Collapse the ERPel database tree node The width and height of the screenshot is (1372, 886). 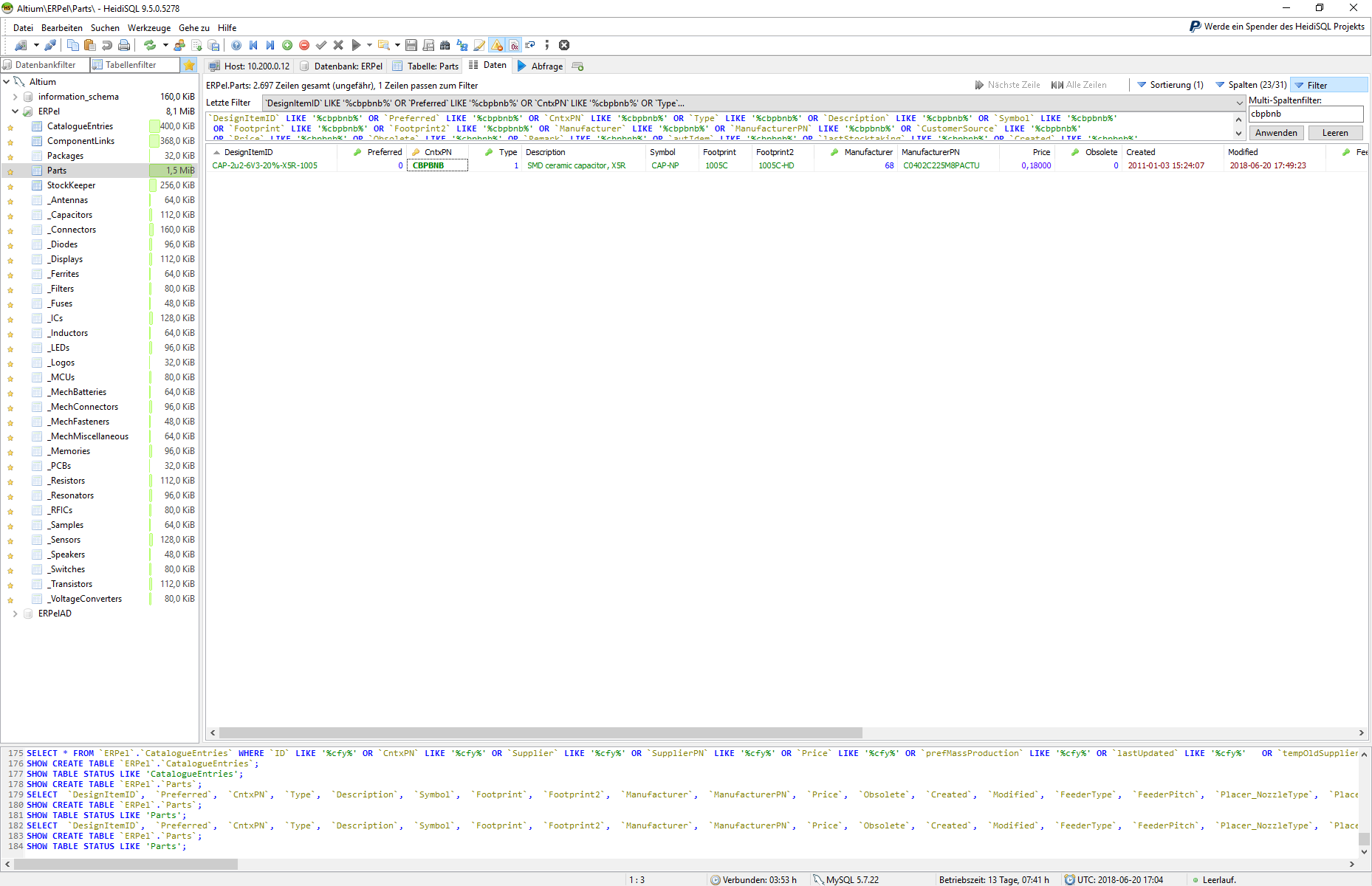pyautogui.click(x=15, y=111)
